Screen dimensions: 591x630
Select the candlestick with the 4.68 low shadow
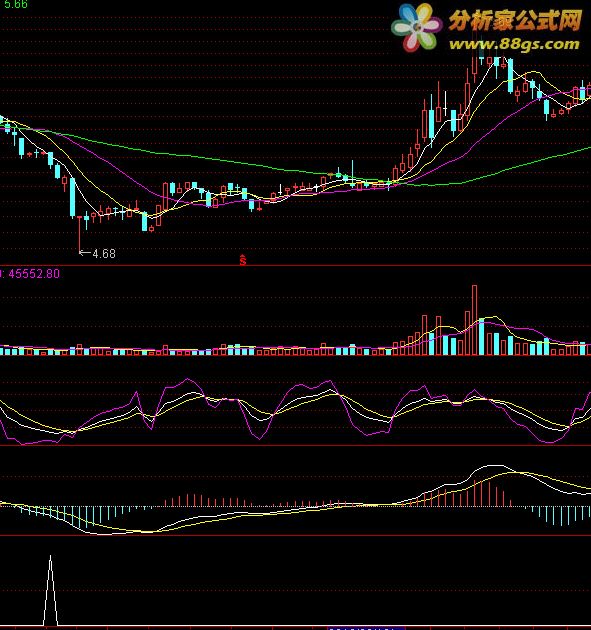coord(80,235)
